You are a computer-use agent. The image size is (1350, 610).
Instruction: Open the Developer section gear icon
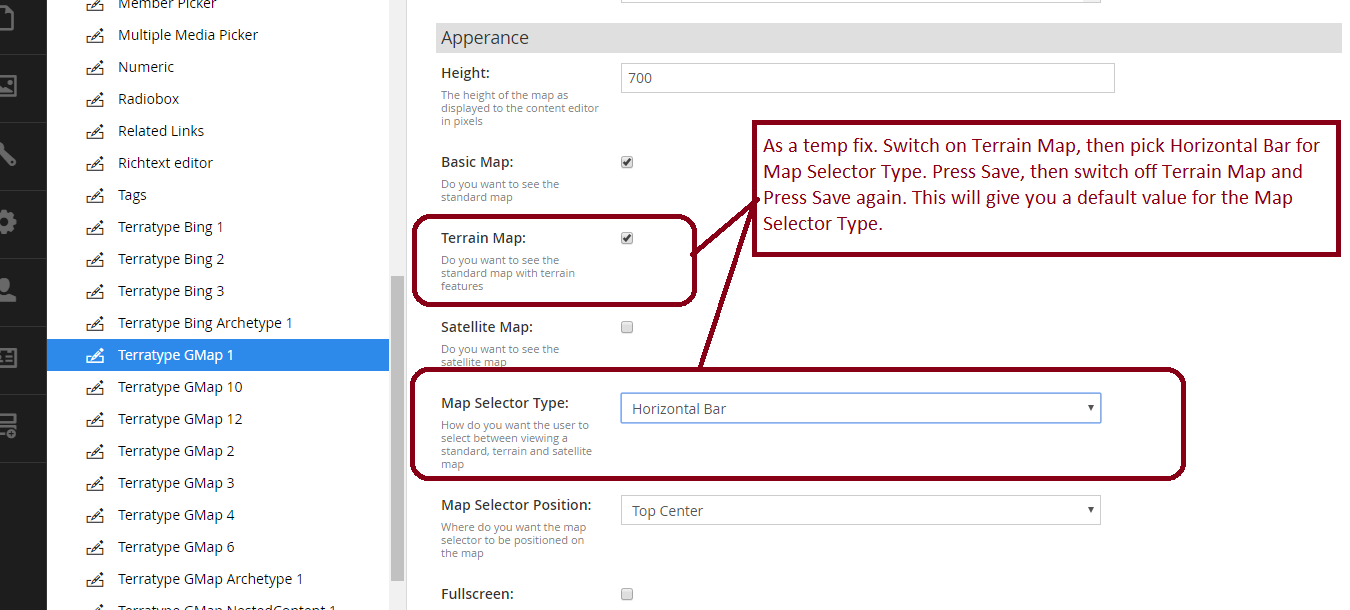tap(6, 222)
